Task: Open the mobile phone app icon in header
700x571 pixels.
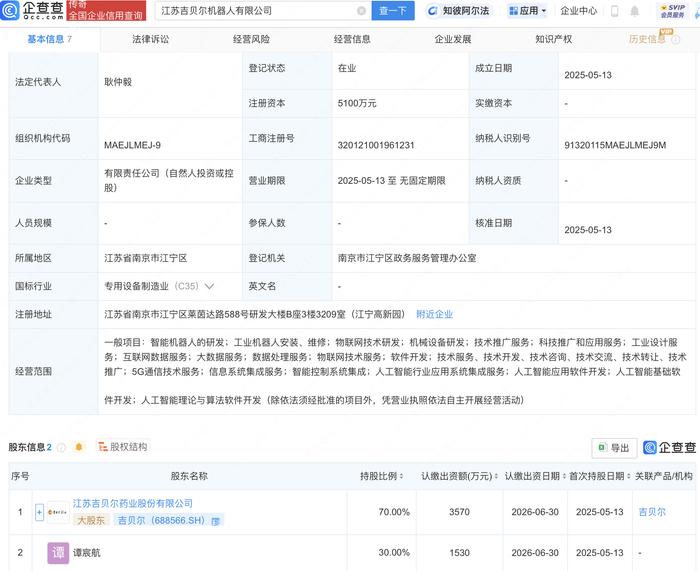Action: (615, 11)
